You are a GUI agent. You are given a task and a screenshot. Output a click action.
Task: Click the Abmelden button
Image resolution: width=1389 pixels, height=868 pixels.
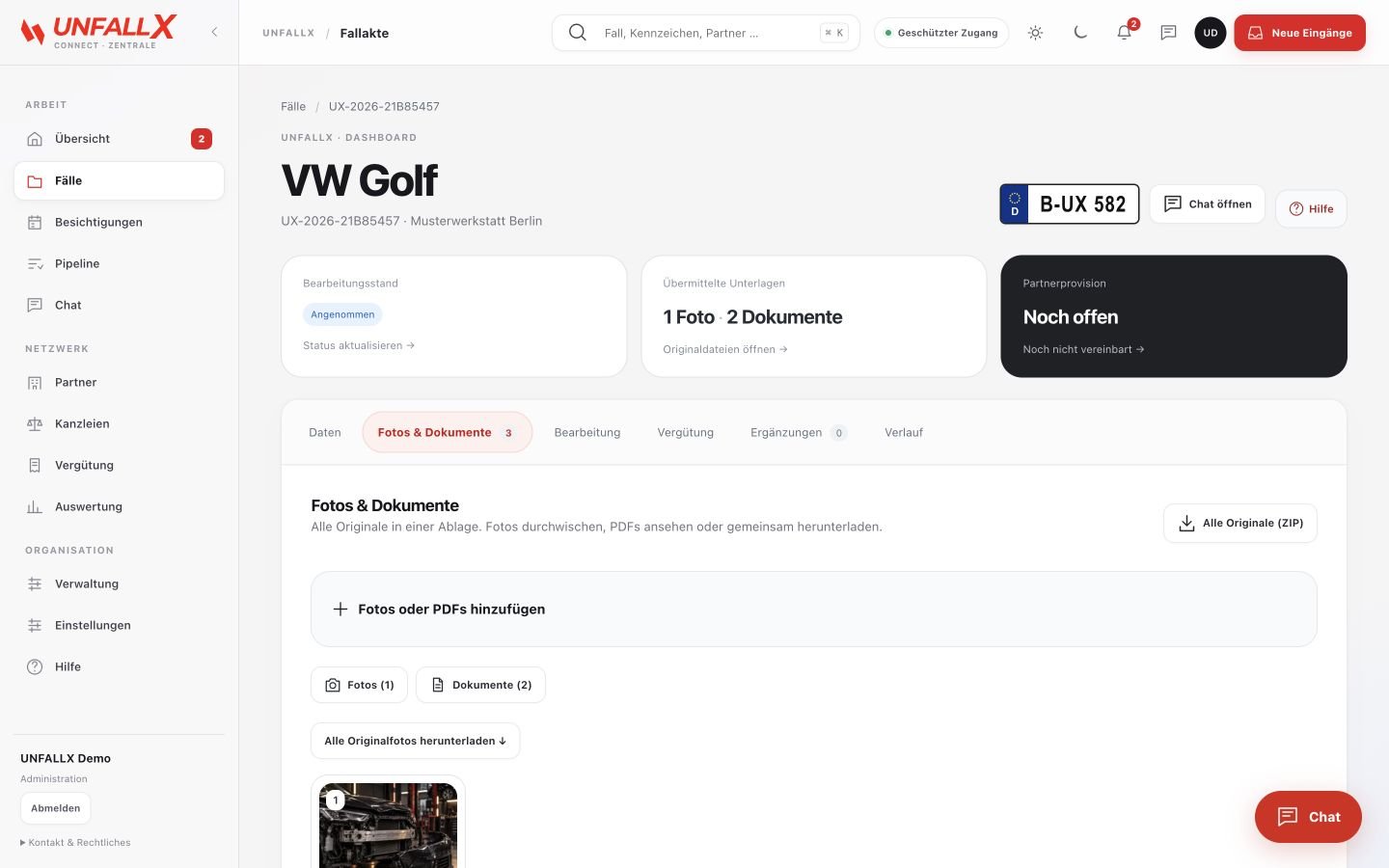pyautogui.click(x=56, y=808)
